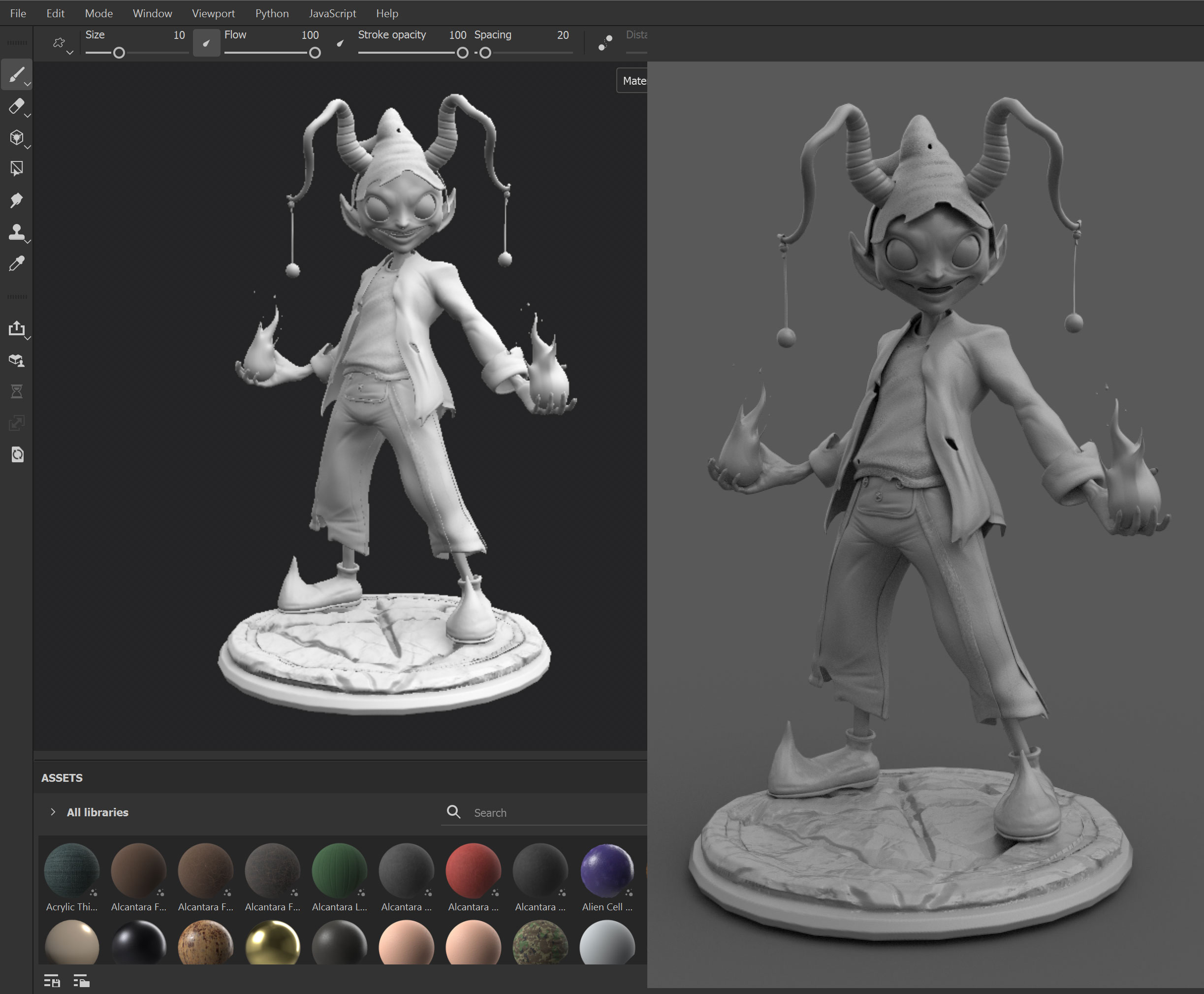Click the export textures icon
Screen dimensions: 1204x994
click(x=17, y=329)
